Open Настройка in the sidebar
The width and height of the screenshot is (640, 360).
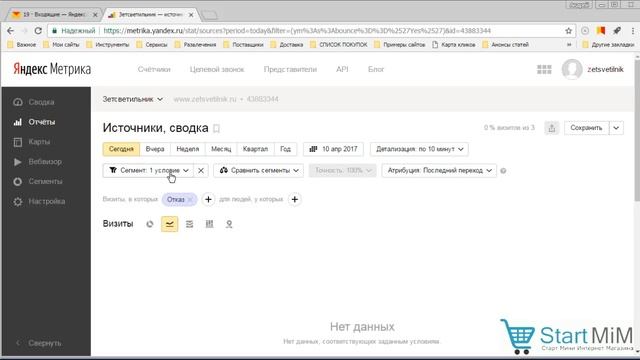[46, 201]
